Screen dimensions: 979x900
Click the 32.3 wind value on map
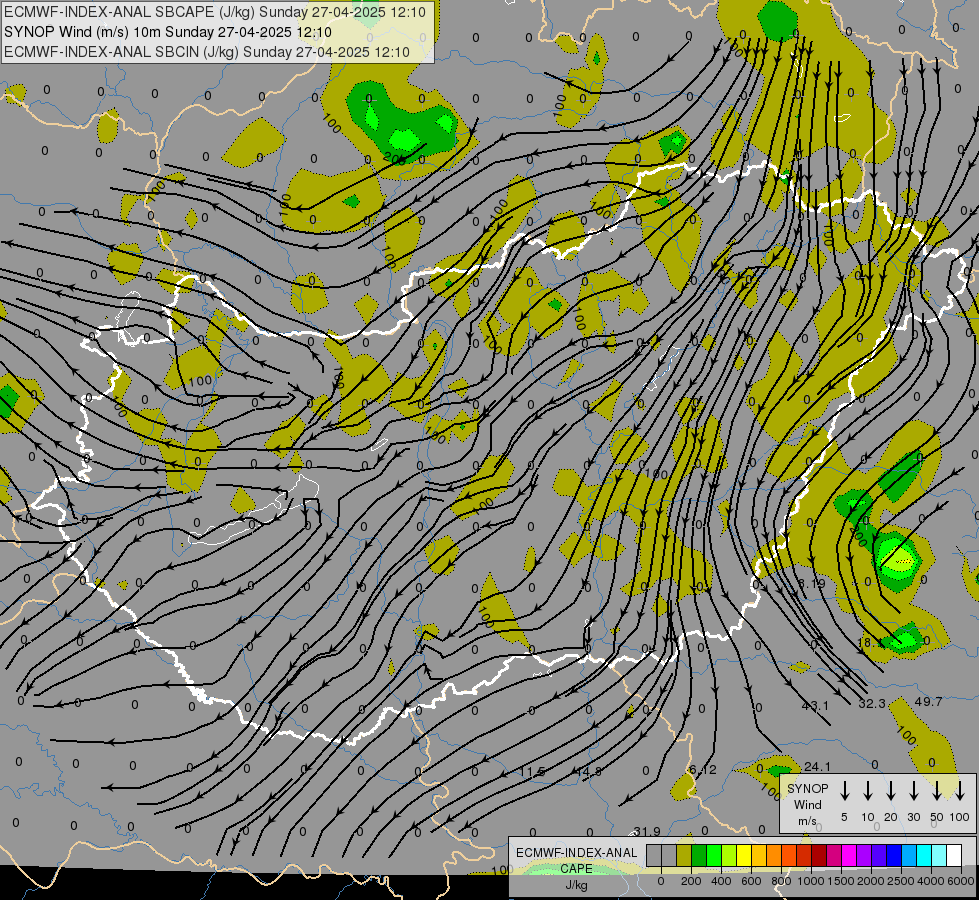(x=872, y=703)
